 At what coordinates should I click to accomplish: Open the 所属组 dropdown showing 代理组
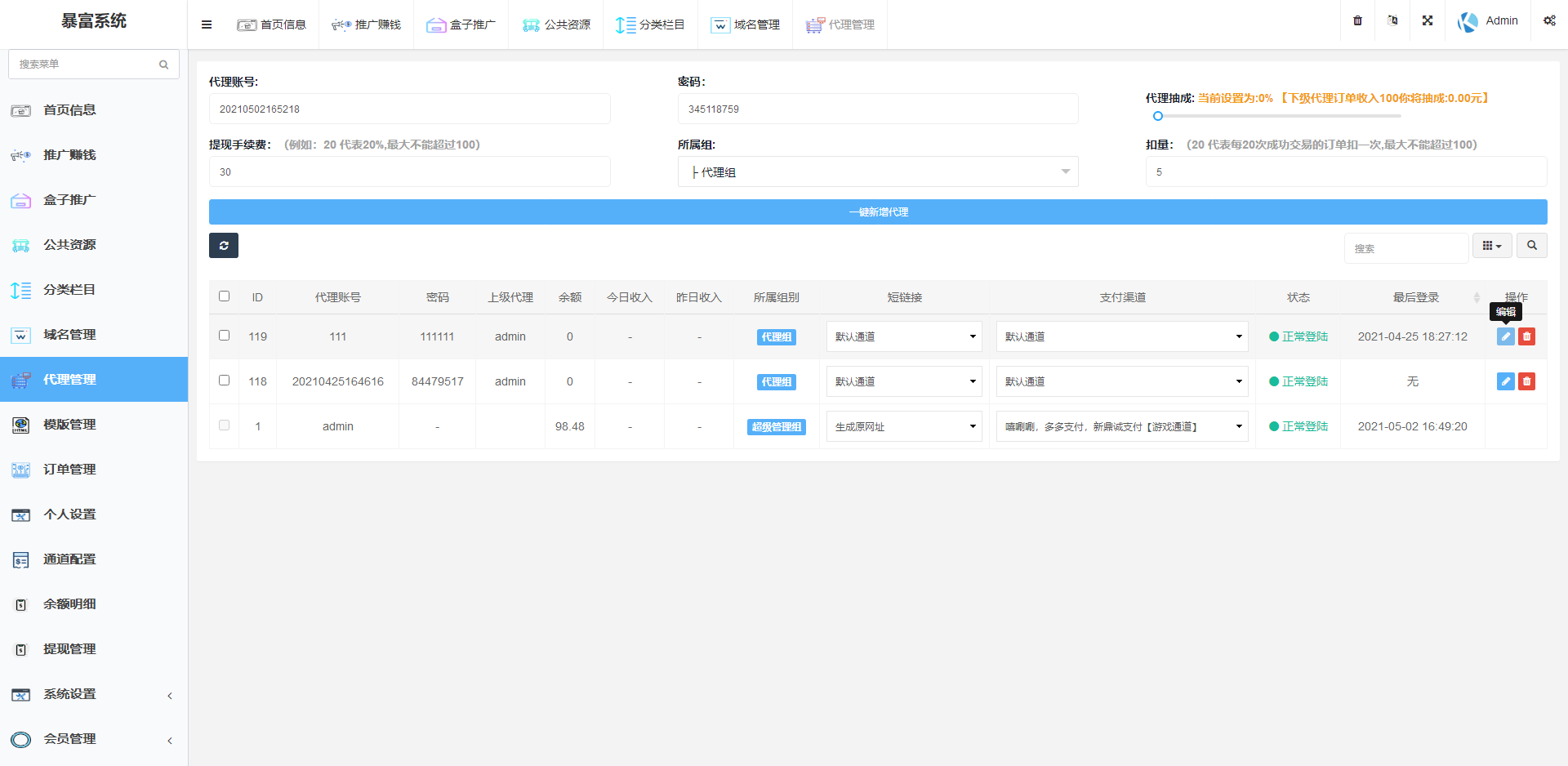coord(878,171)
